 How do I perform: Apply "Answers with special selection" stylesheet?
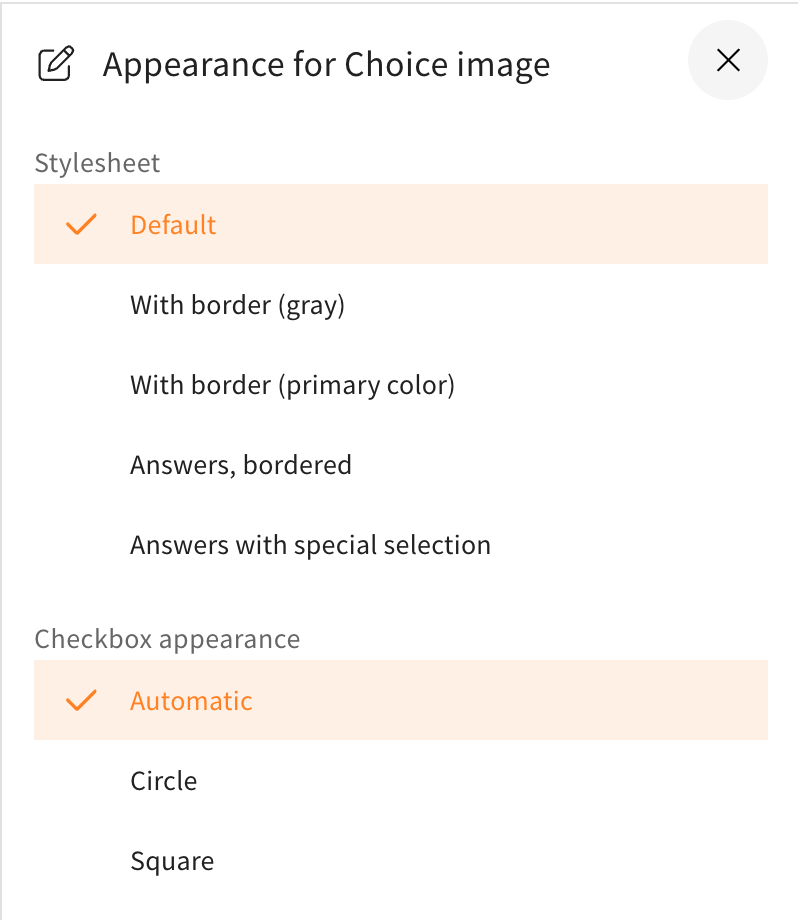(310, 545)
